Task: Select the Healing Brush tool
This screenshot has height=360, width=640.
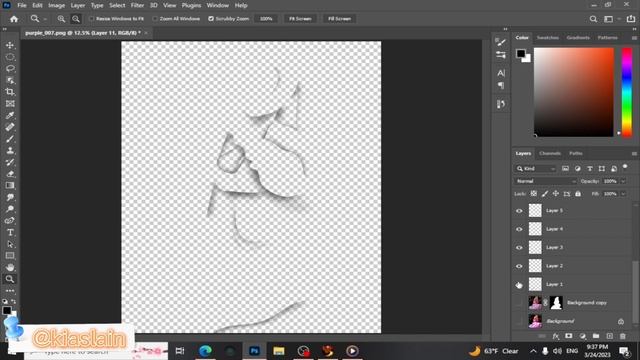Action: point(10,127)
